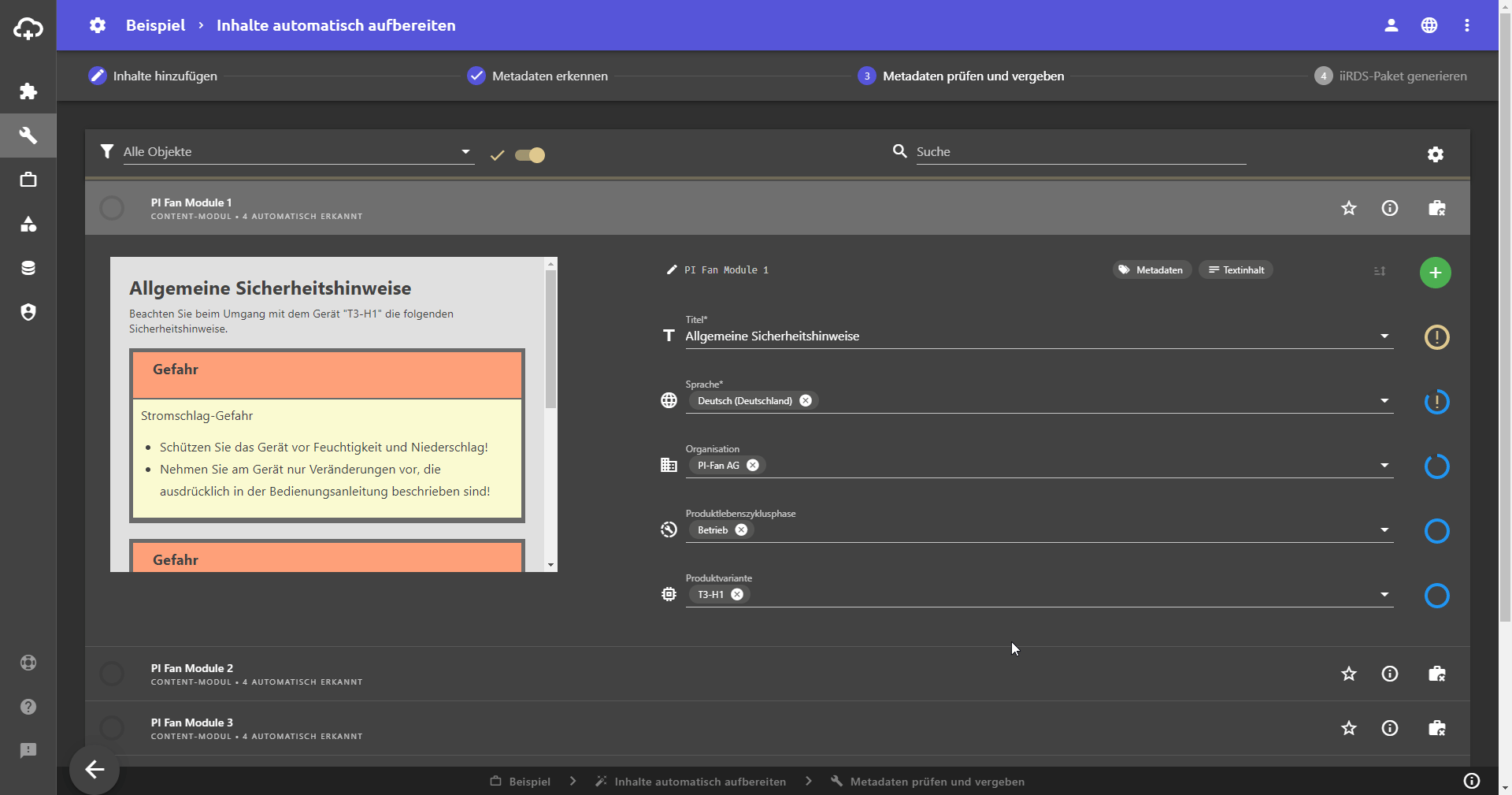The width and height of the screenshot is (1512, 795).
Task: Open the database sidebar icon
Action: pyautogui.click(x=28, y=268)
